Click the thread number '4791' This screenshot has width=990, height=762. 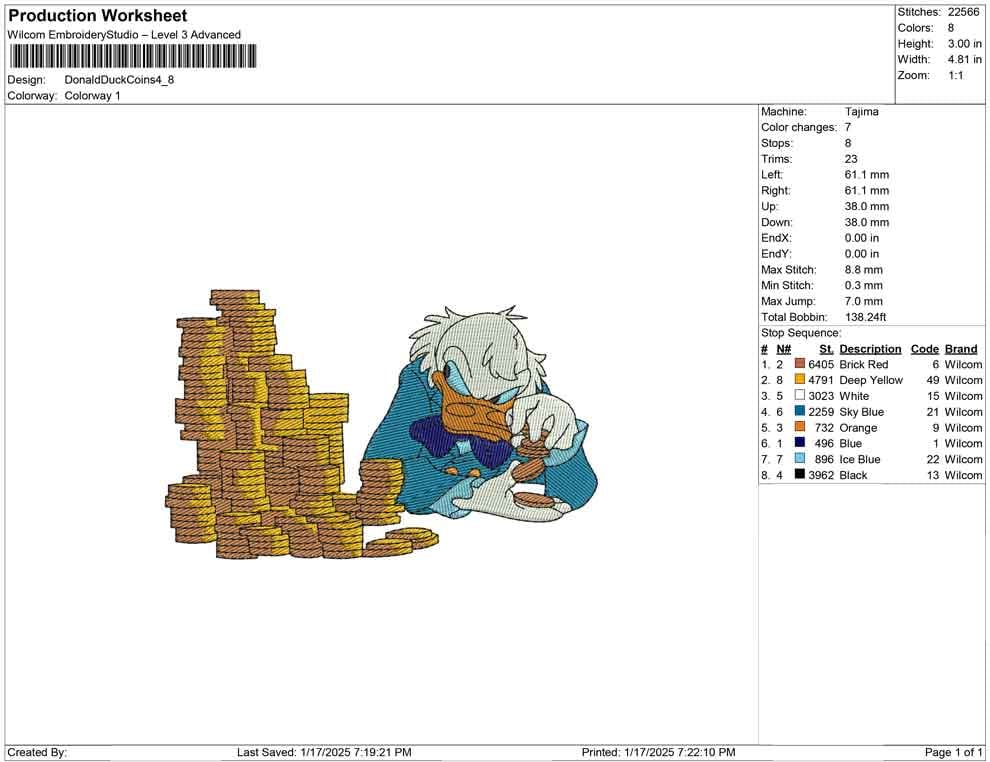821,380
